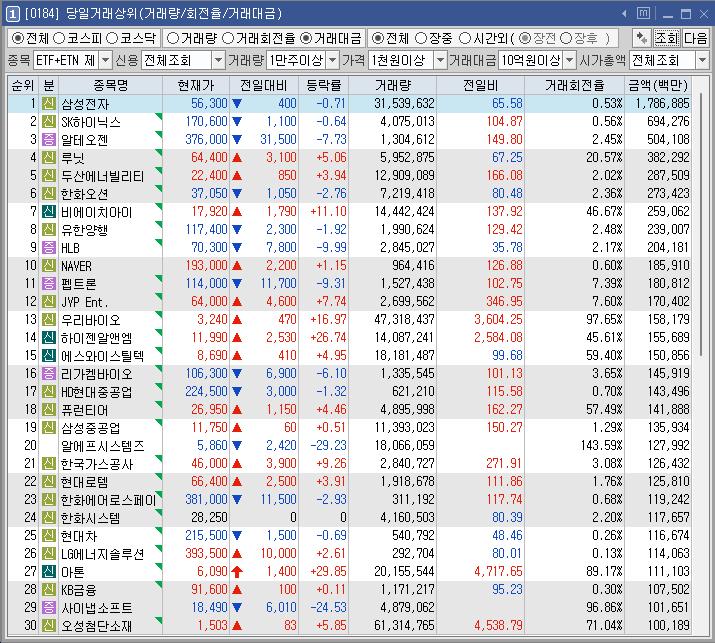715x643 pixels.
Task: Click 유한양행 amount cell 239,007
Action: tap(668, 229)
